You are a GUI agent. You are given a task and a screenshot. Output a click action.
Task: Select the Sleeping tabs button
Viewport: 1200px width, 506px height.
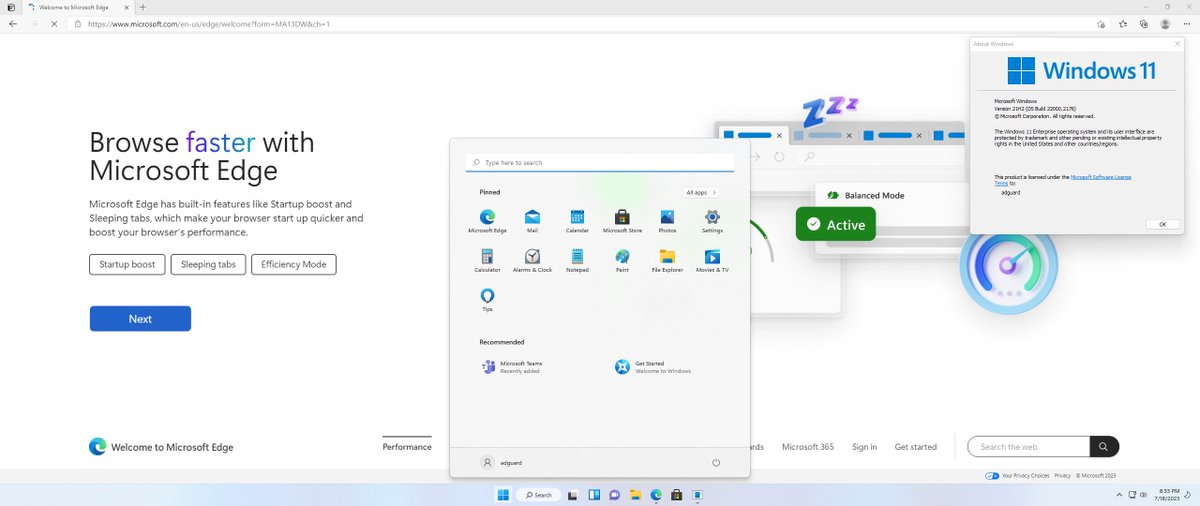(208, 264)
